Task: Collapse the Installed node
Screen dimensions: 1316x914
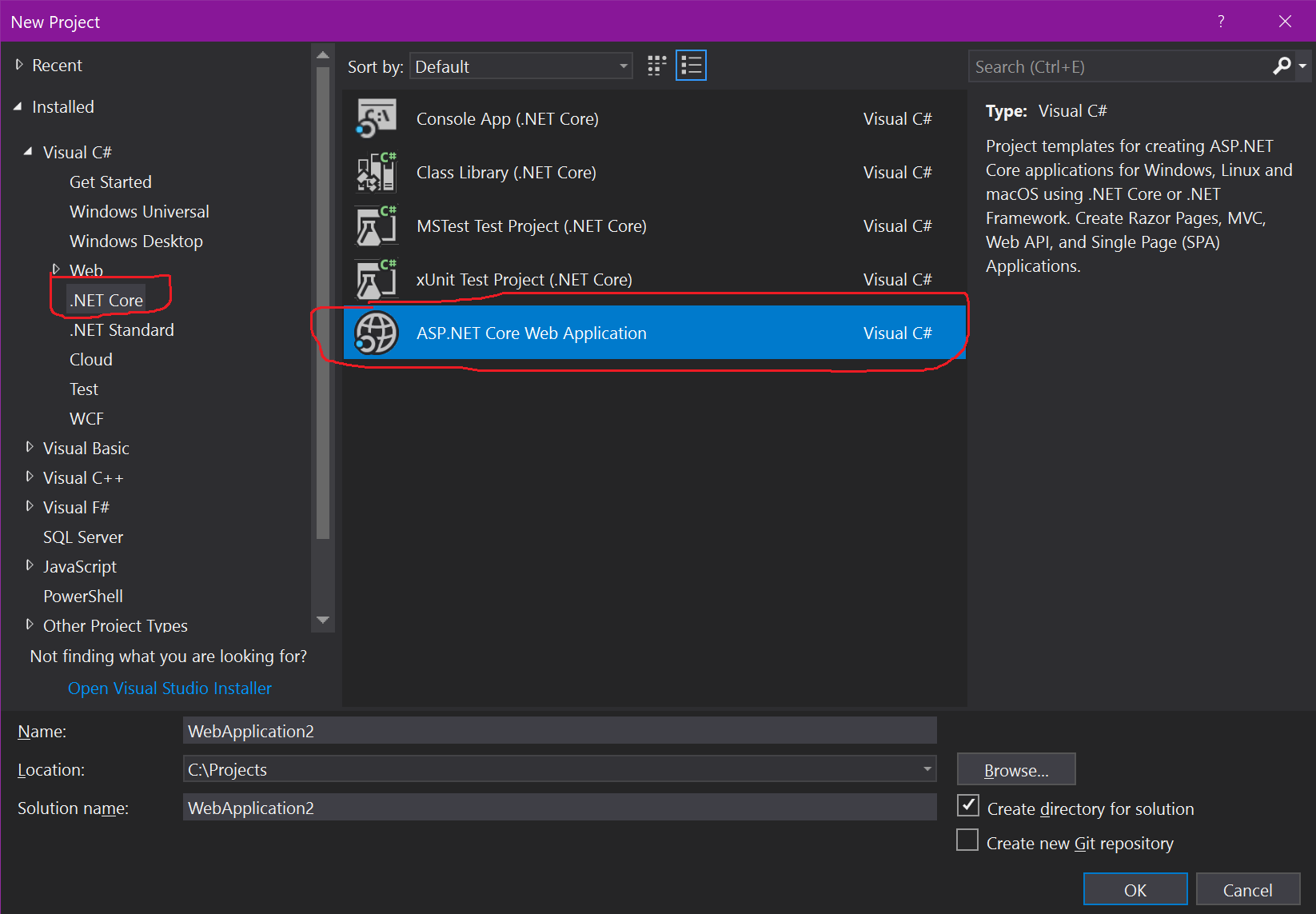Action: (18, 106)
